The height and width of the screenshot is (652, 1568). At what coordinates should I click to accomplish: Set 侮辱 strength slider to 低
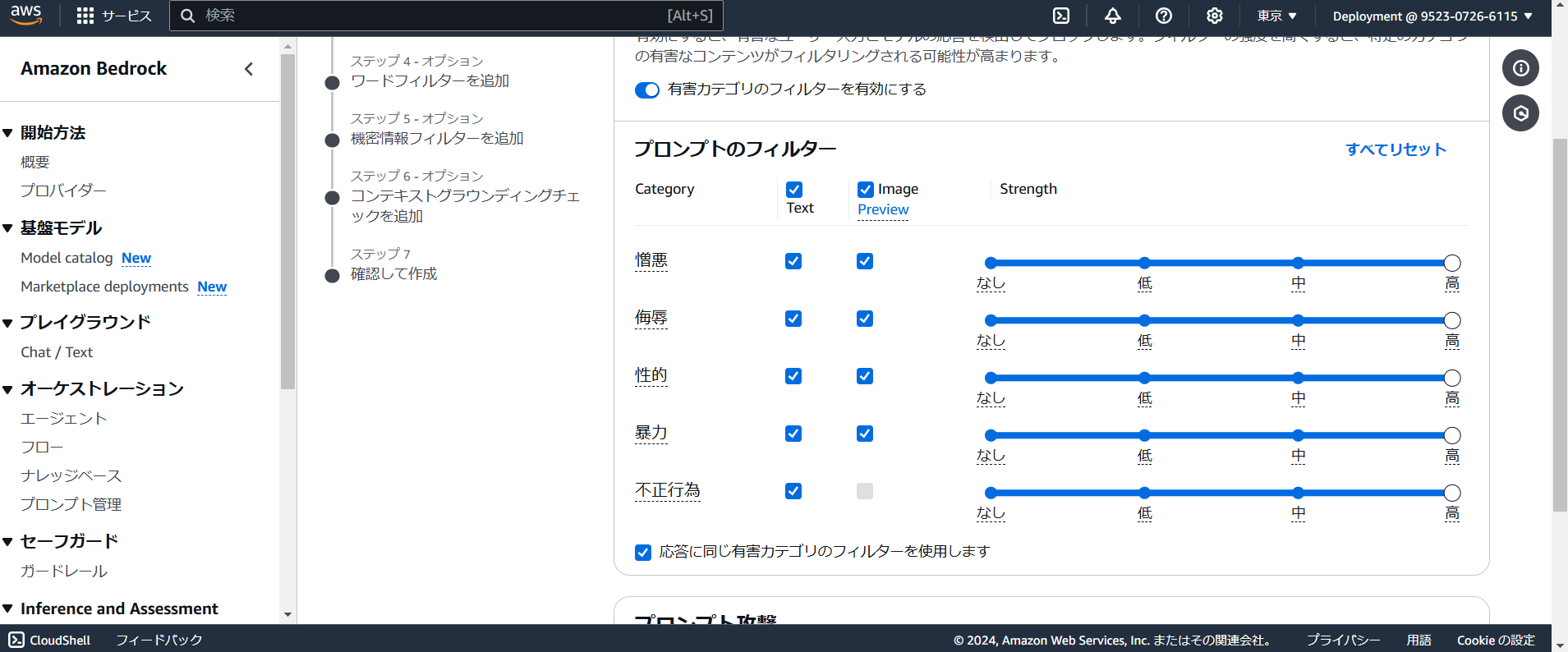pos(1144,320)
